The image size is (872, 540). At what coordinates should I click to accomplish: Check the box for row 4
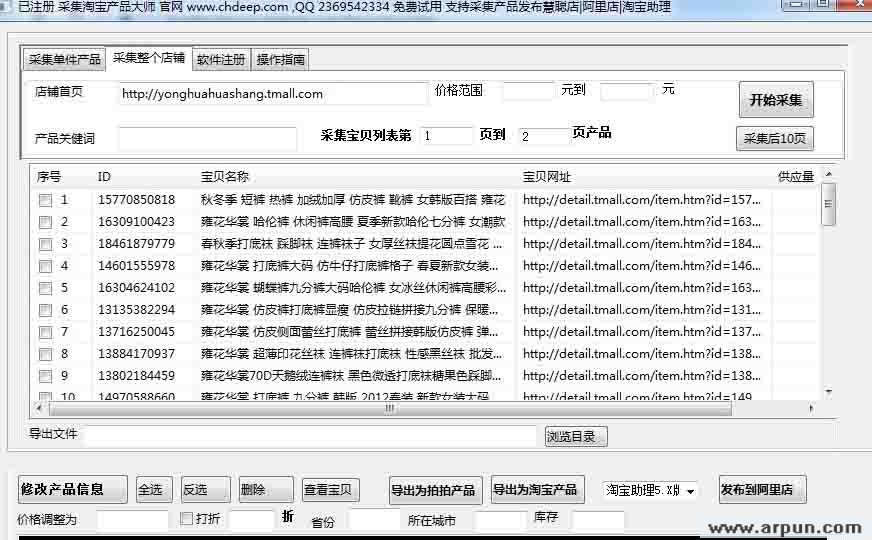click(x=46, y=266)
